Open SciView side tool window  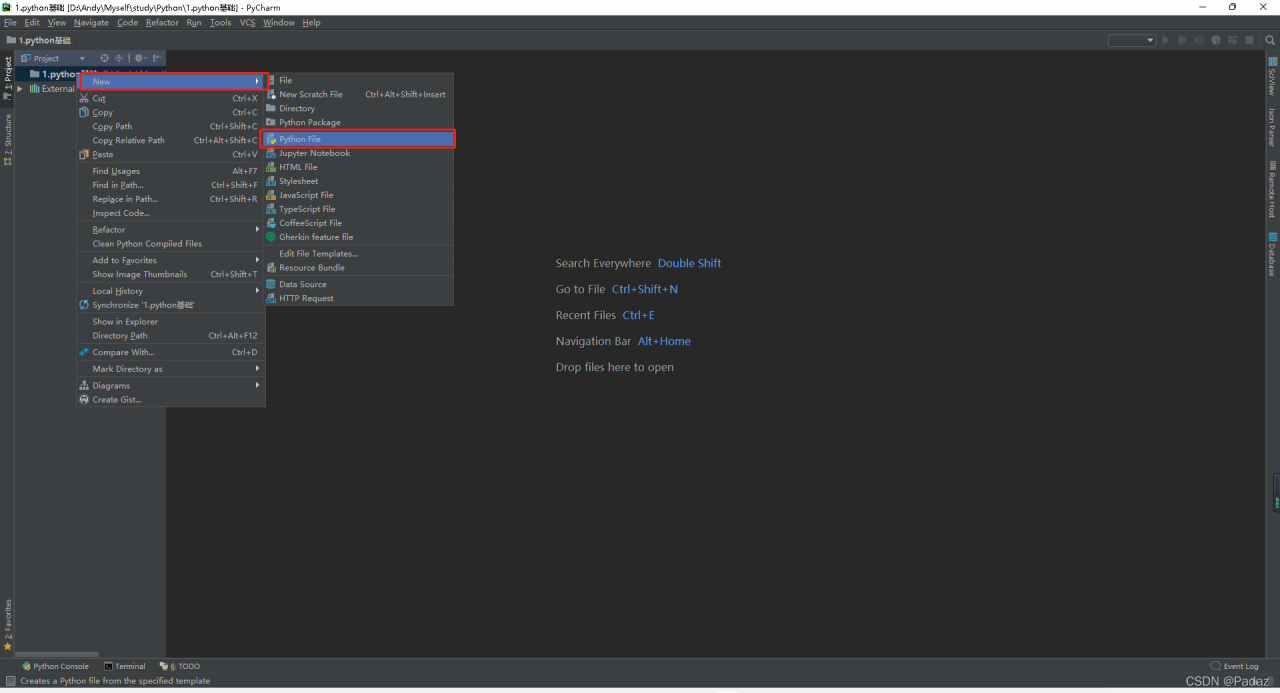point(1272,77)
